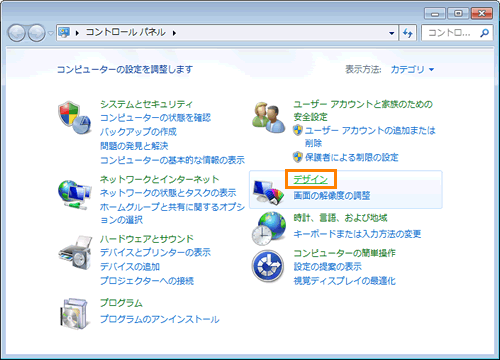This screenshot has width=500, height=360.
Task: Open the User Accounts people icon
Action: 269,118
